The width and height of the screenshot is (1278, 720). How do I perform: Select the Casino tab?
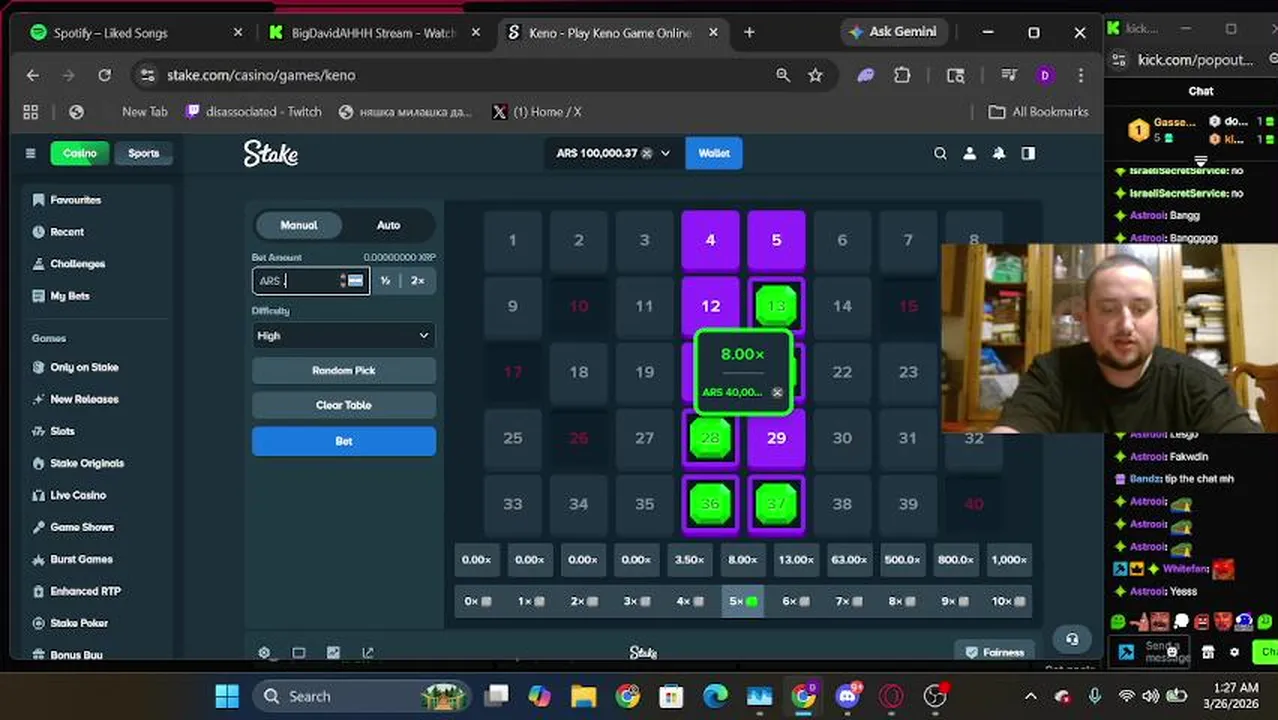pyautogui.click(x=80, y=153)
